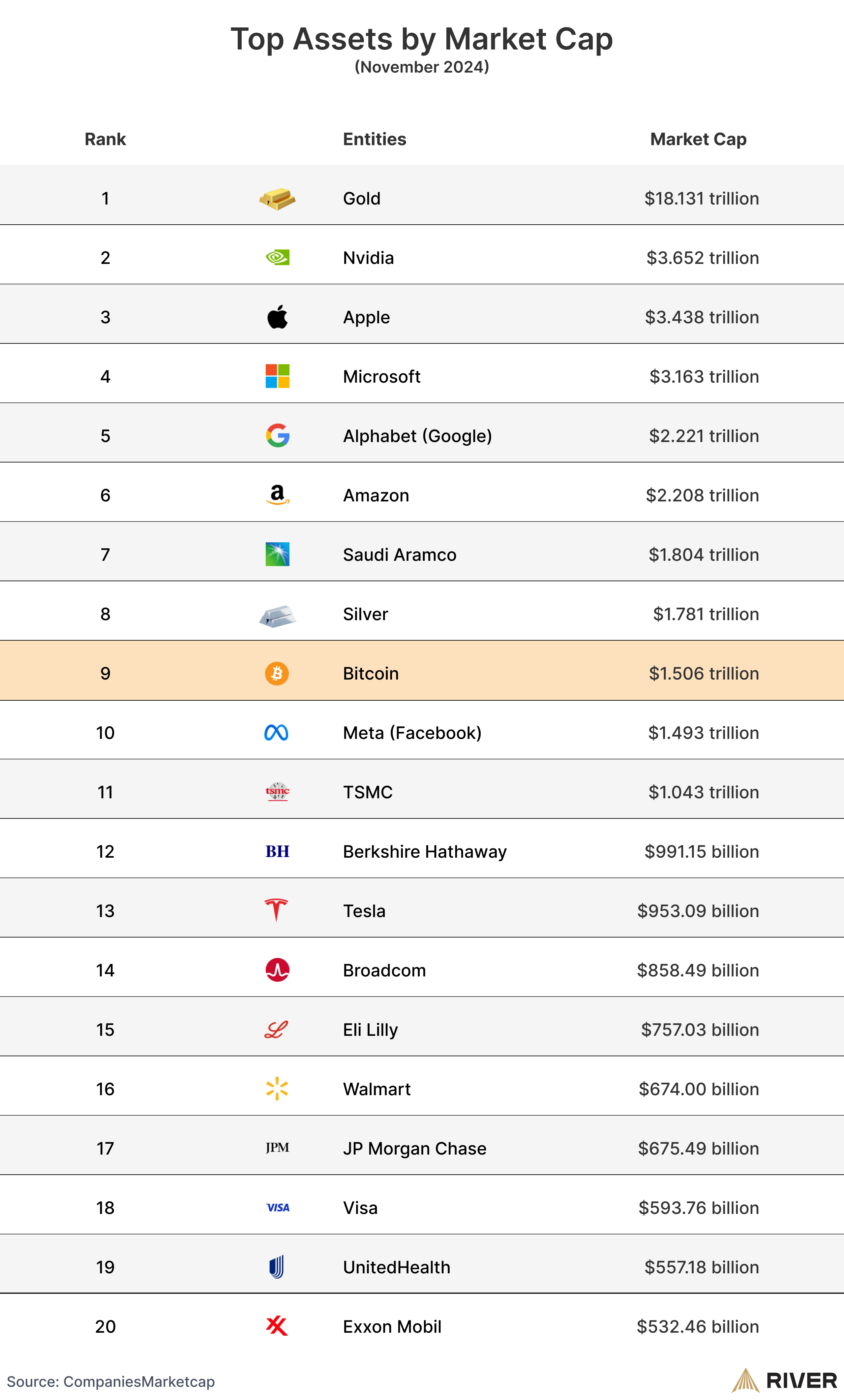Click the River logo in the footer
The image size is (844, 1400).
coord(784,1380)
